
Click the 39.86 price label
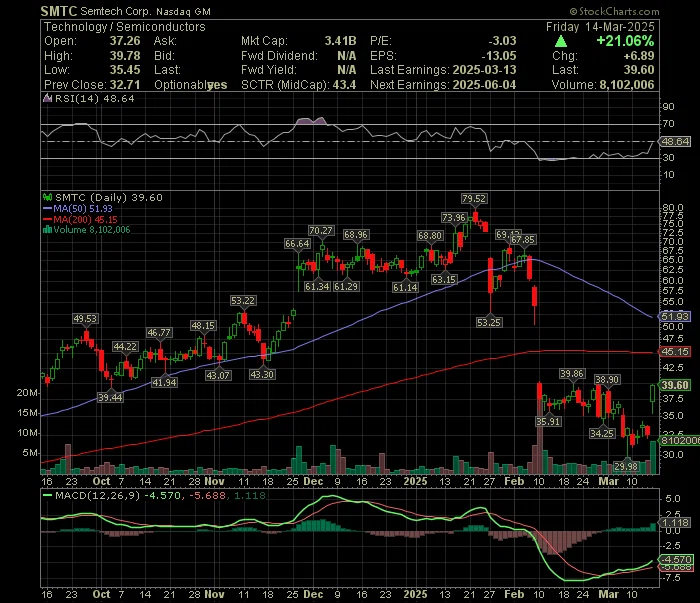pyautogui.click(x=572, y=374)
